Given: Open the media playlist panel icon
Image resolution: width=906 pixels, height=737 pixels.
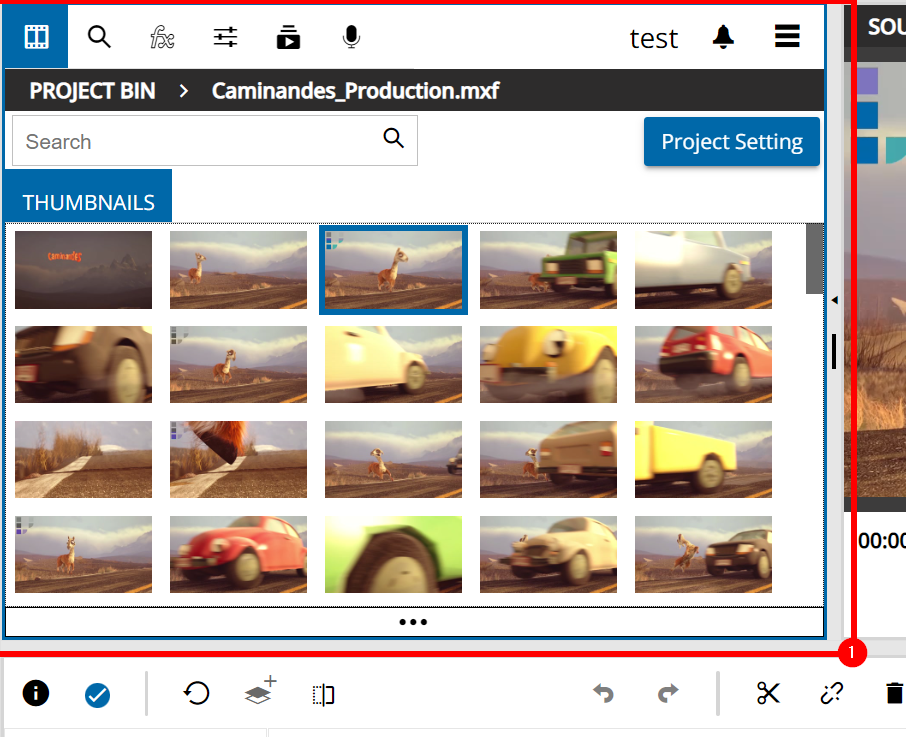Looking at the screenshot, I should point(288,37).
